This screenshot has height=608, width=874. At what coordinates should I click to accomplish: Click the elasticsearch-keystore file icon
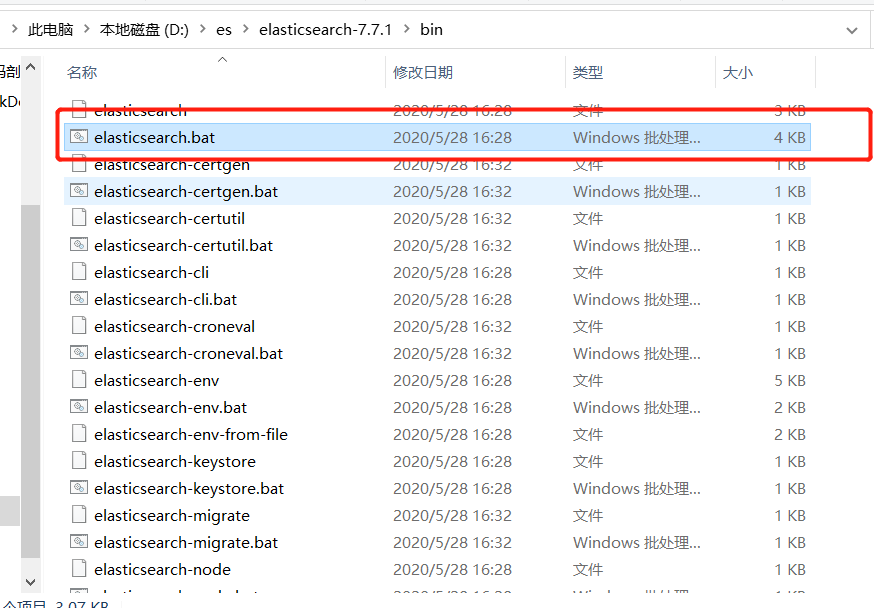(x=79, y=461)
